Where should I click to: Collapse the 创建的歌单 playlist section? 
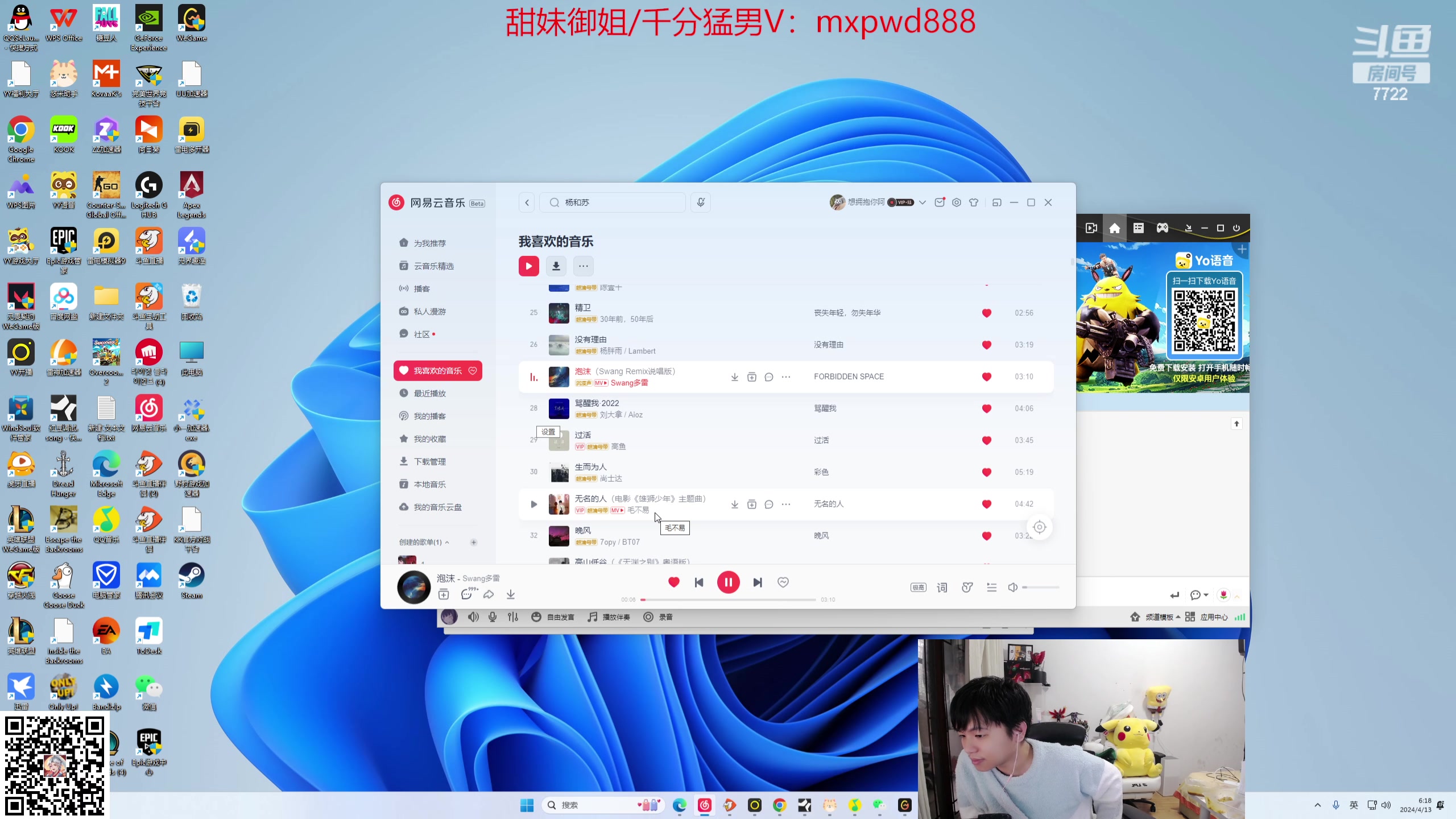(448, 542)
